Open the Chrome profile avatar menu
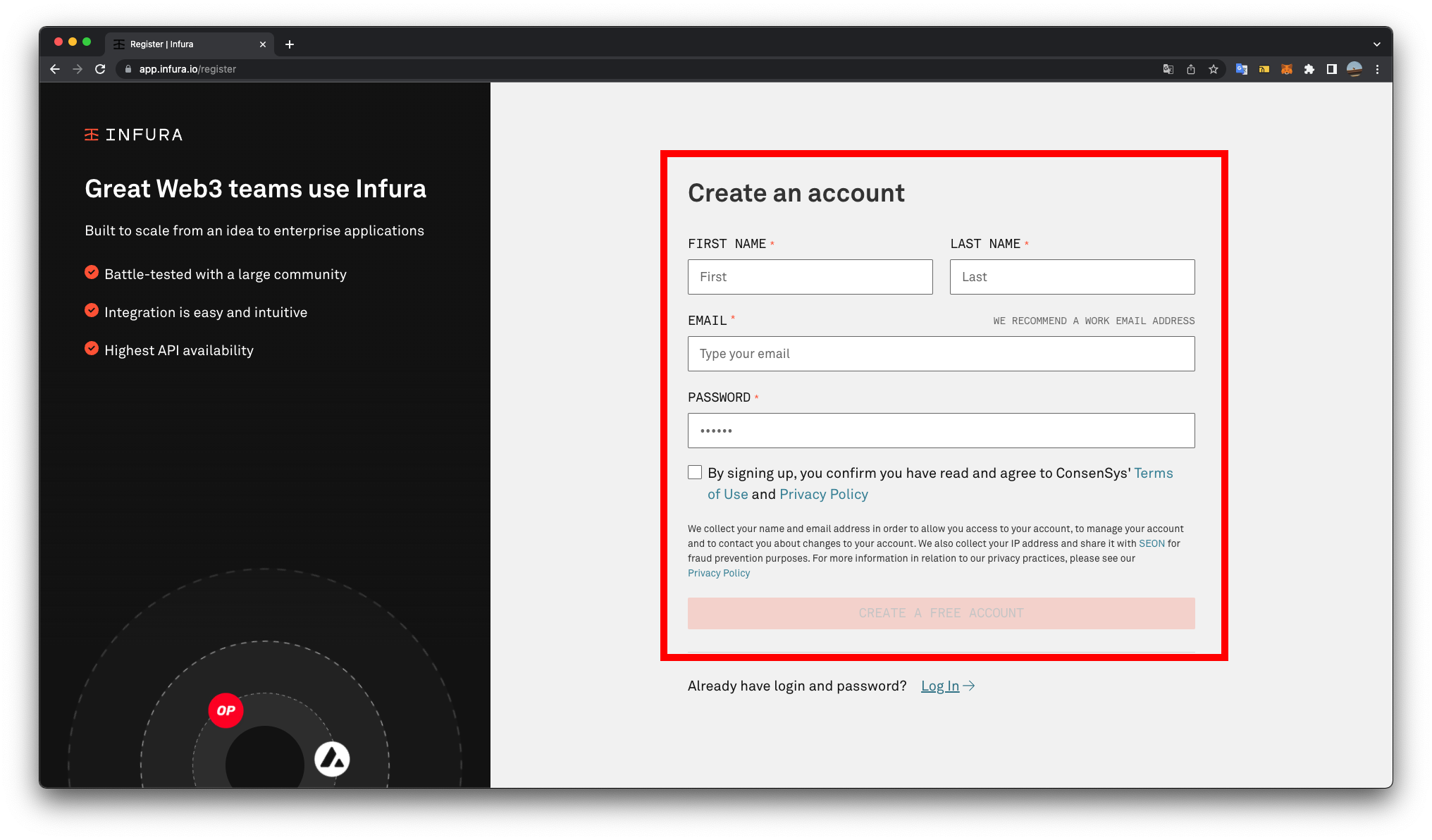The width and height of the screenshot is (1432, 840). pos(1354,69)
